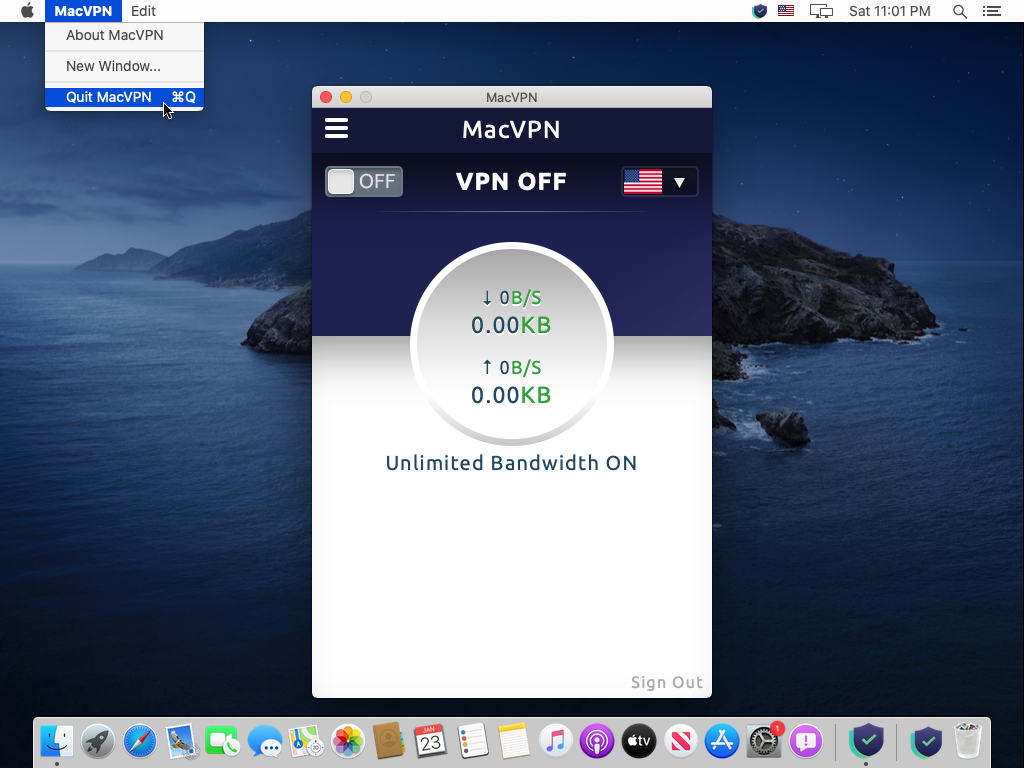Screen dimensions: 1024x768
Task: Open Apple TV from the dock
Action: (639, 741)
